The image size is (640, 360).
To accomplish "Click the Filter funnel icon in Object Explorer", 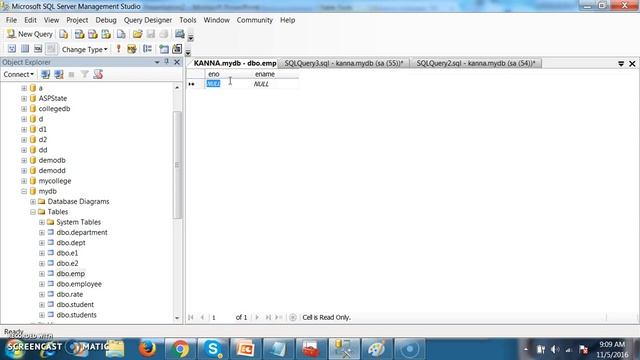I will click(x=84, y=74).
